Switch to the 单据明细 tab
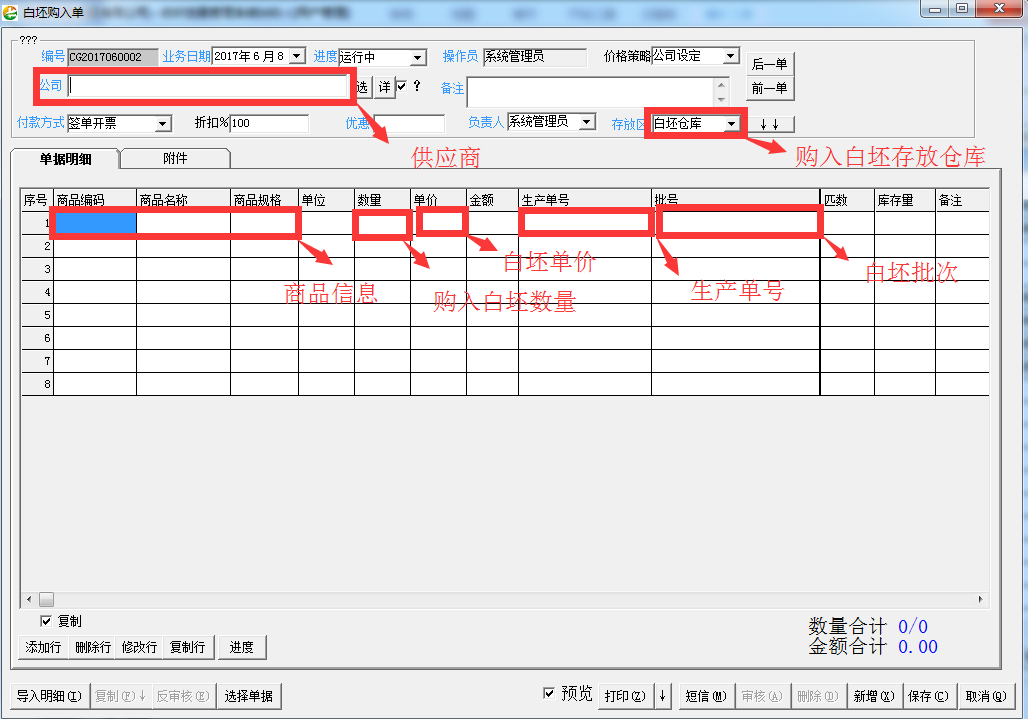Image resolution: width=1028 pixels, height=719 pixels. click(66, 159)
